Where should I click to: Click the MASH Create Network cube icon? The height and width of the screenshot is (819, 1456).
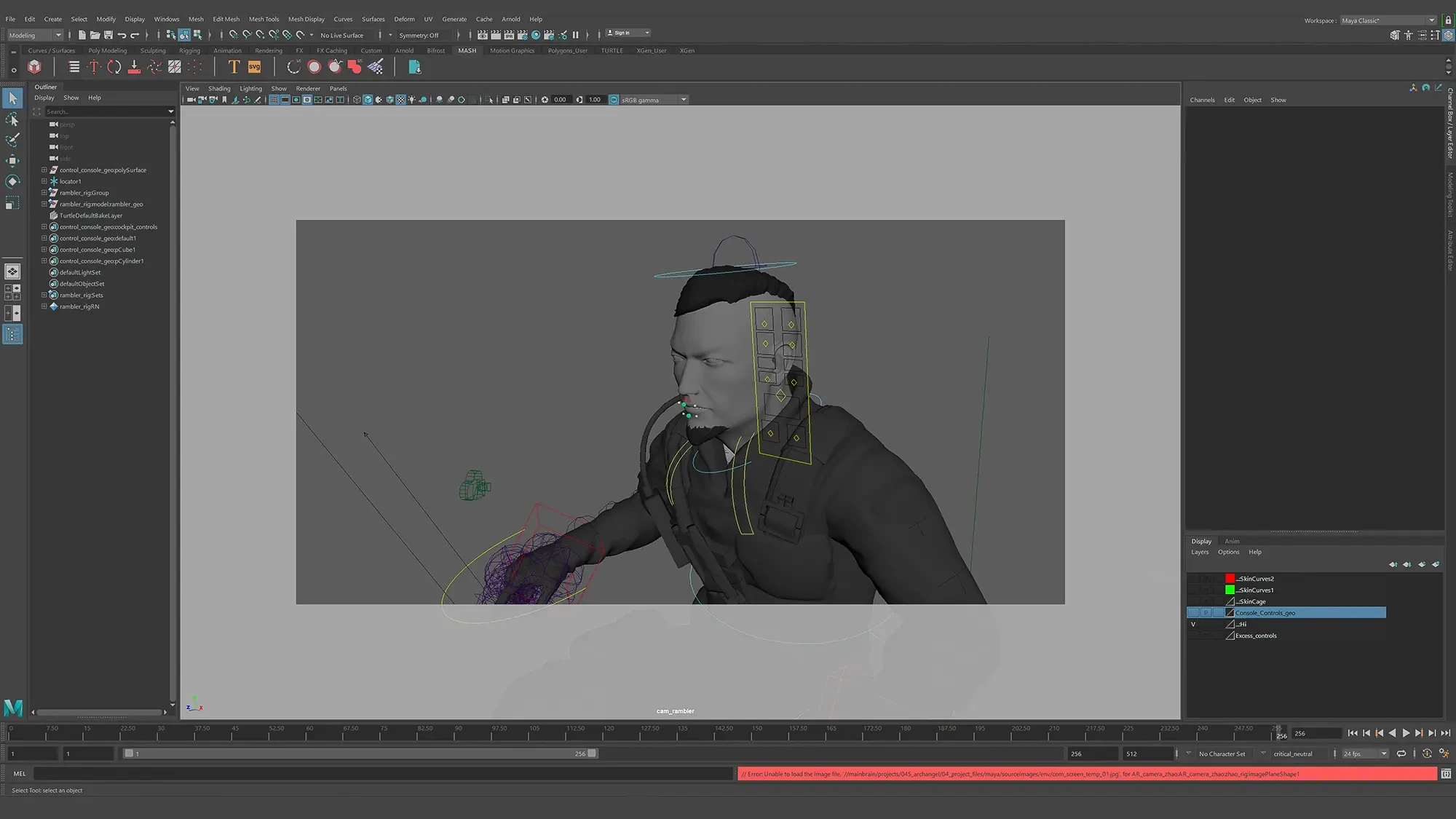34,67
